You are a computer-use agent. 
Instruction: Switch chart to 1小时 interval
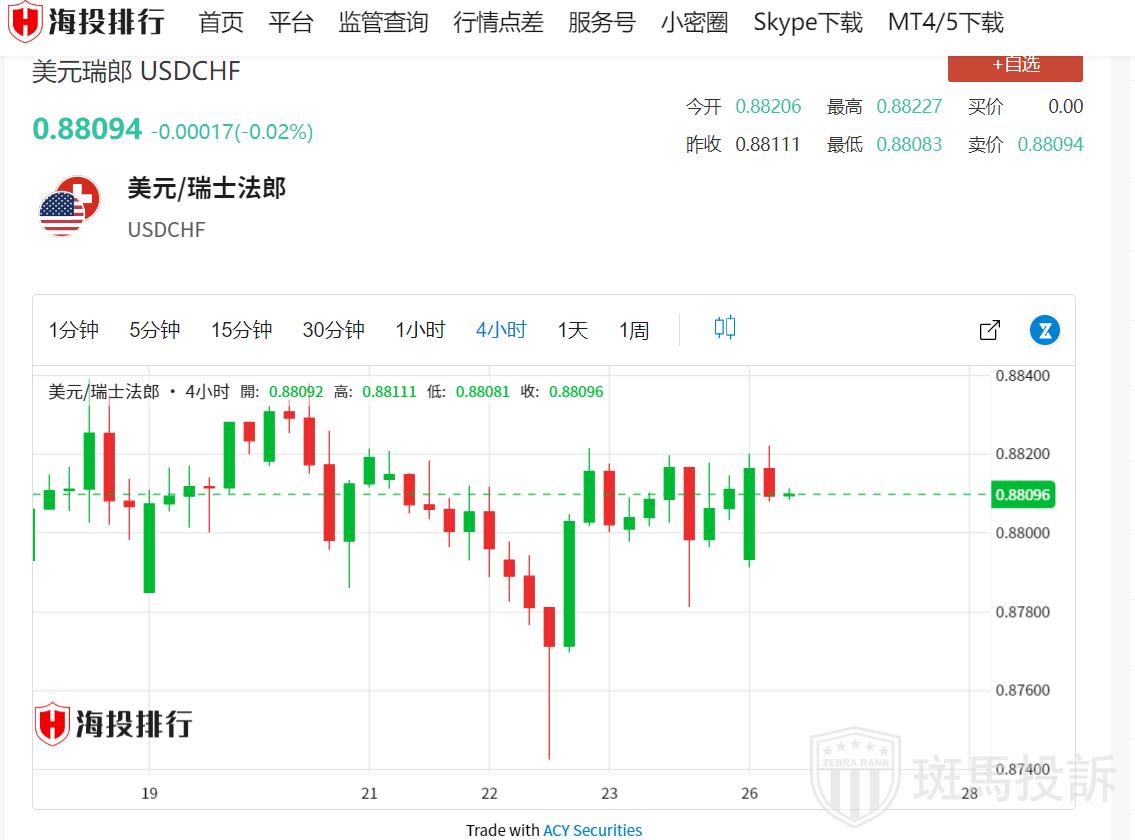(x=420, y=330)
